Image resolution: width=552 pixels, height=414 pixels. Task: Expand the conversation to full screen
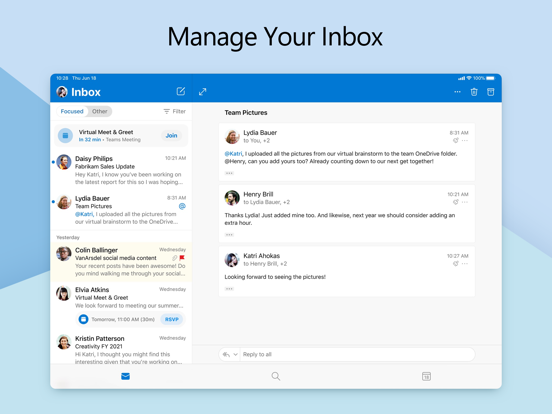pos(202,92)
